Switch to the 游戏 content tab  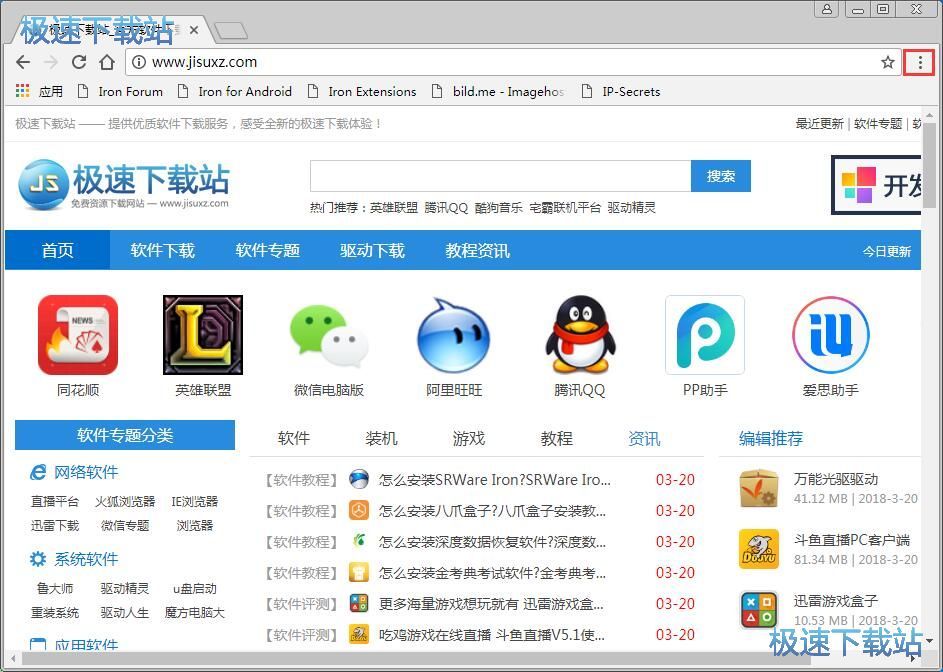click(467, 438)
